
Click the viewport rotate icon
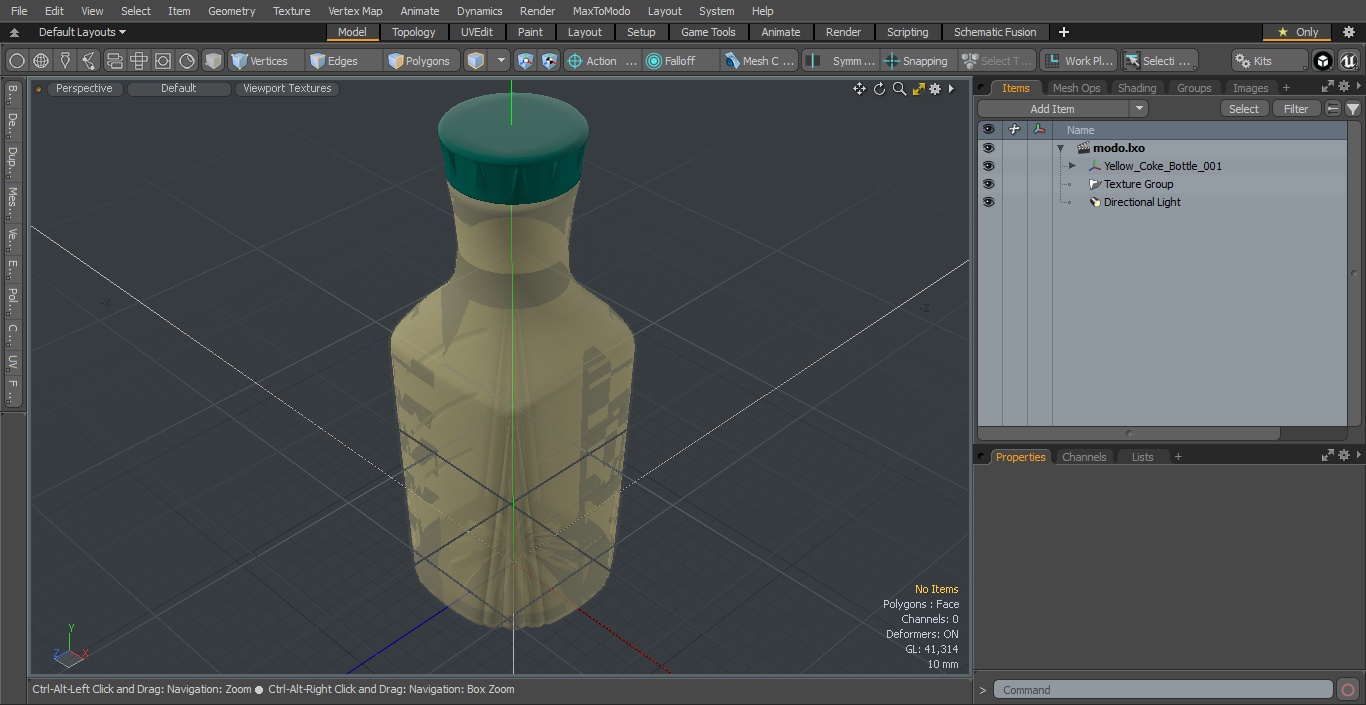click(880, 89)
